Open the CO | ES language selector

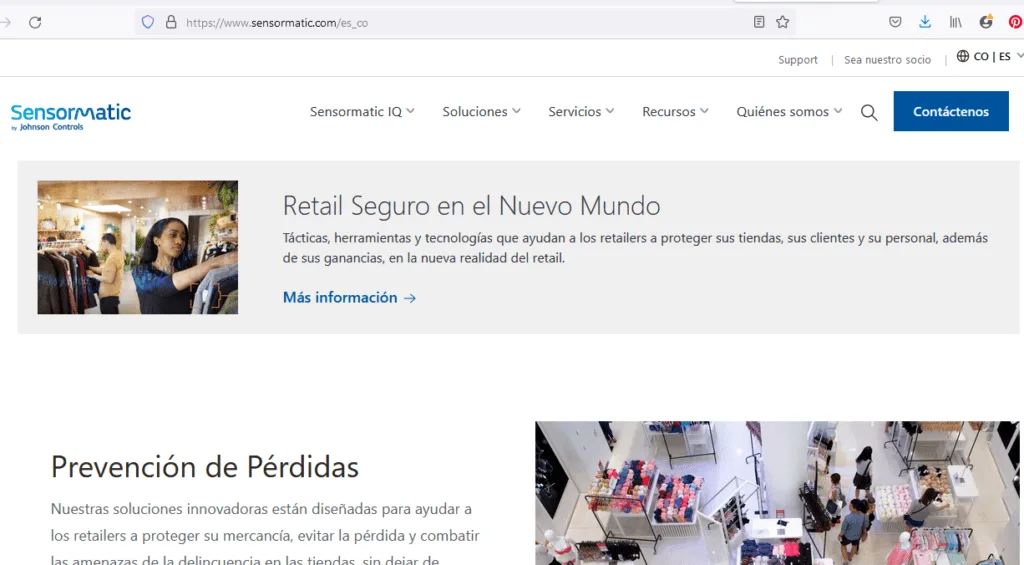coord(990,57)
